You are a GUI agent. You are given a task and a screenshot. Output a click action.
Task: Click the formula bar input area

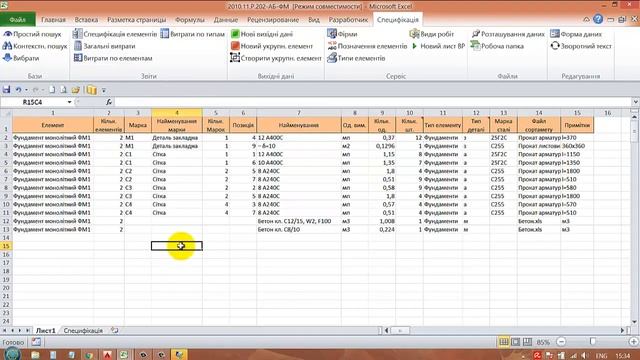[x=372, y=102]
